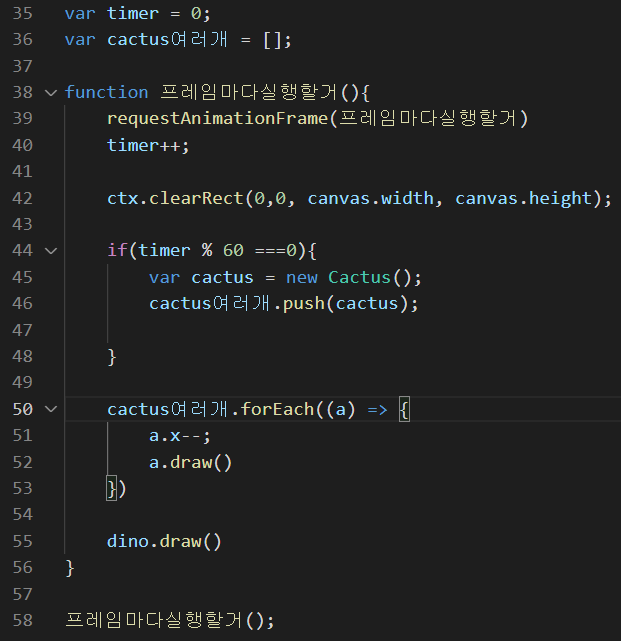
Task: Click 'a.x--;' statement in line 51
Action: pyautogui.click(x=180, y=436)
